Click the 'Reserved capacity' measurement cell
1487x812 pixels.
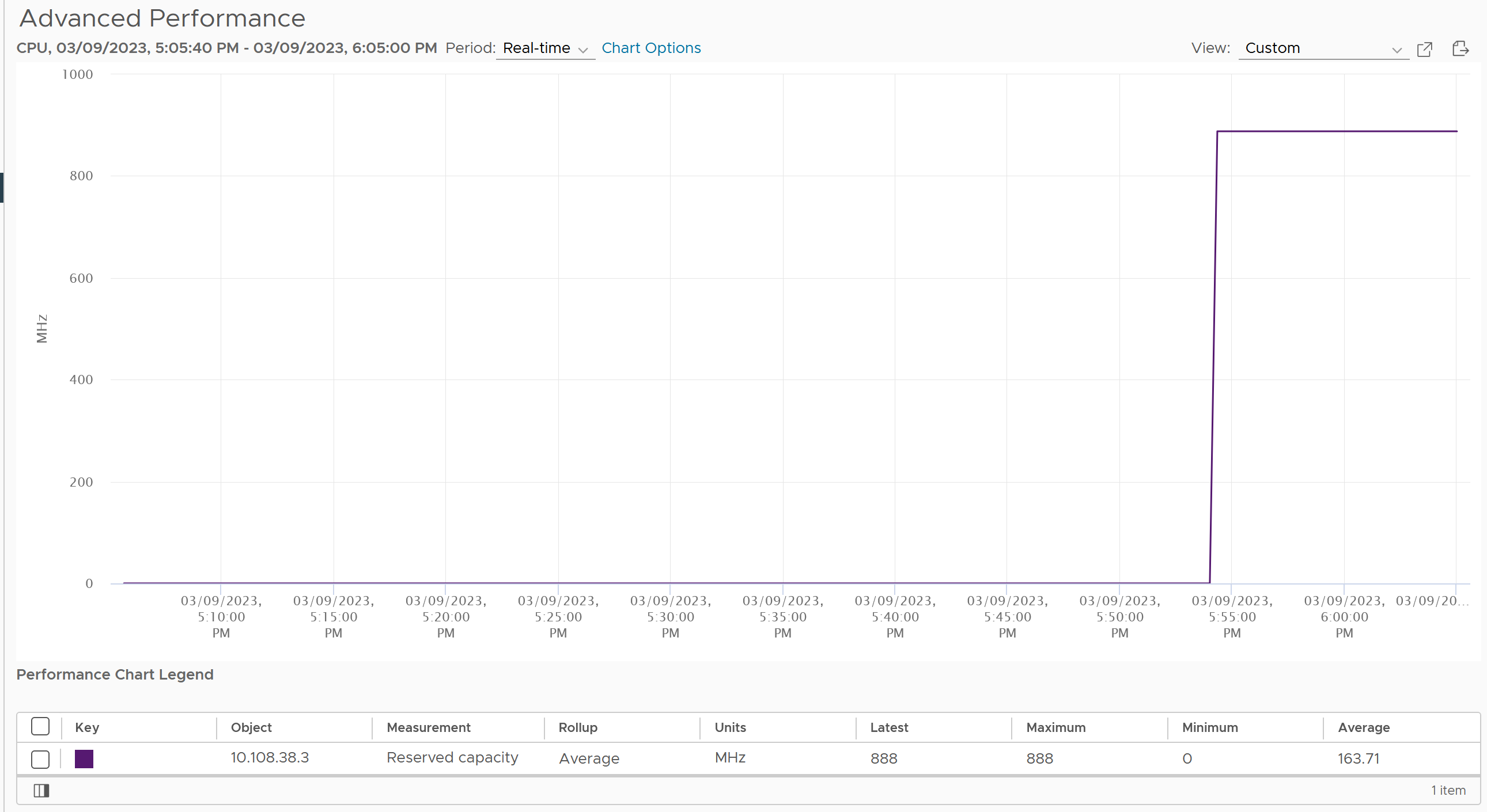[453, 758]
